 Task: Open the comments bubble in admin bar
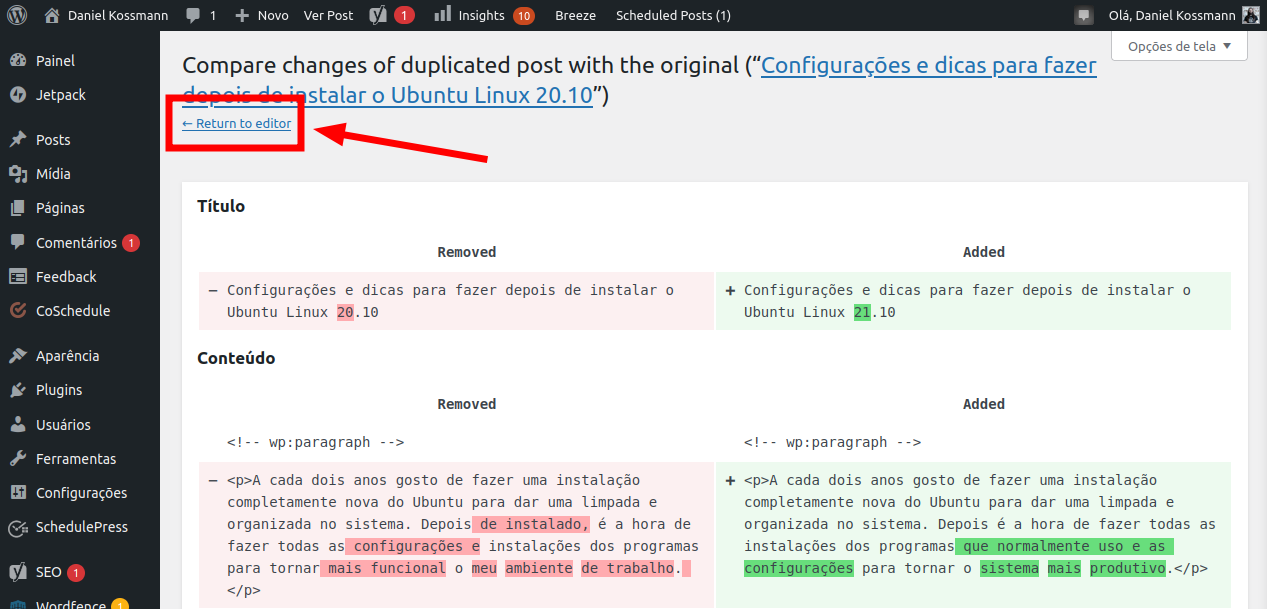tap(200, 15)
